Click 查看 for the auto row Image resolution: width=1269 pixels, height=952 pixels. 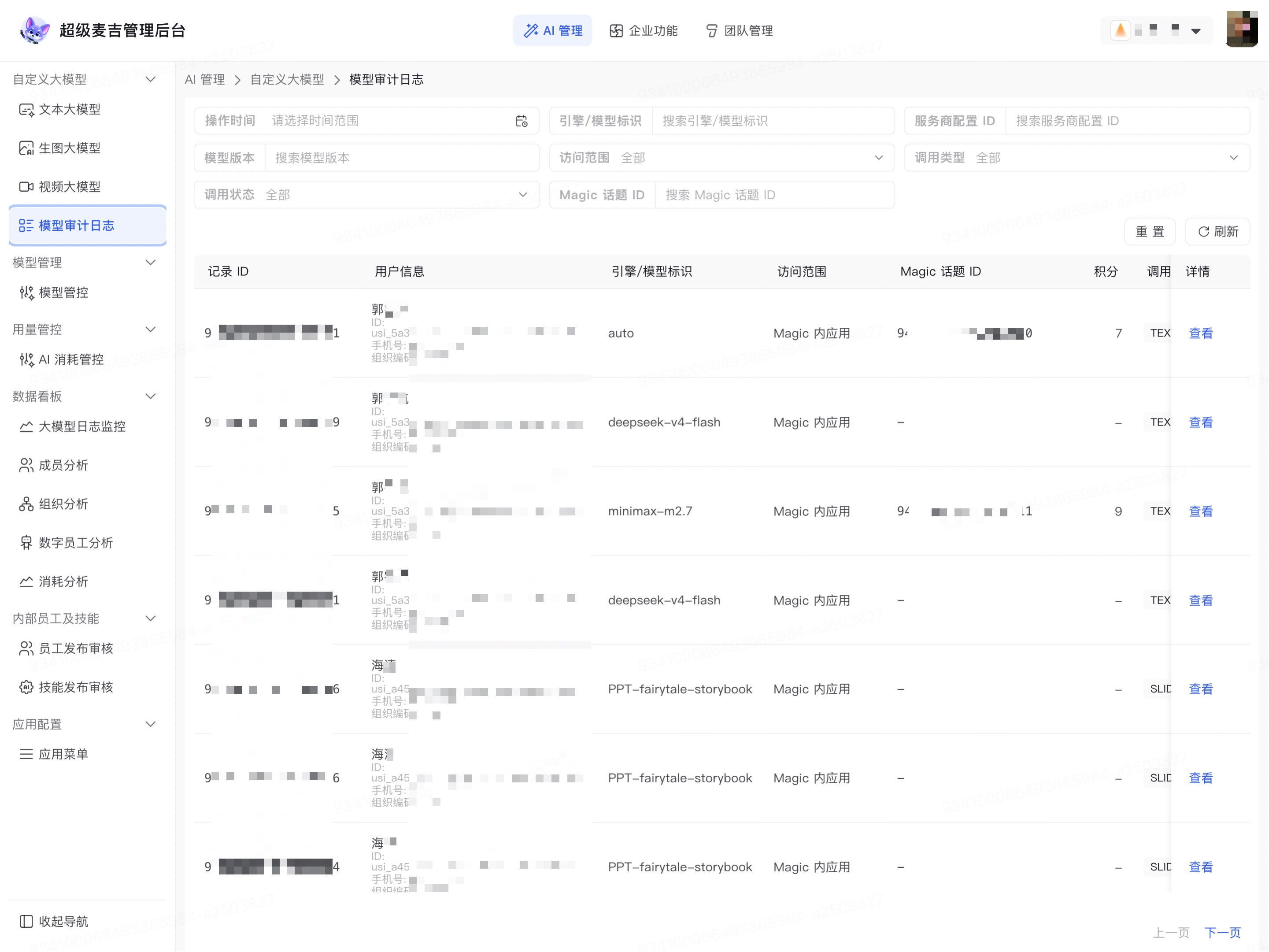point(1201,333)
